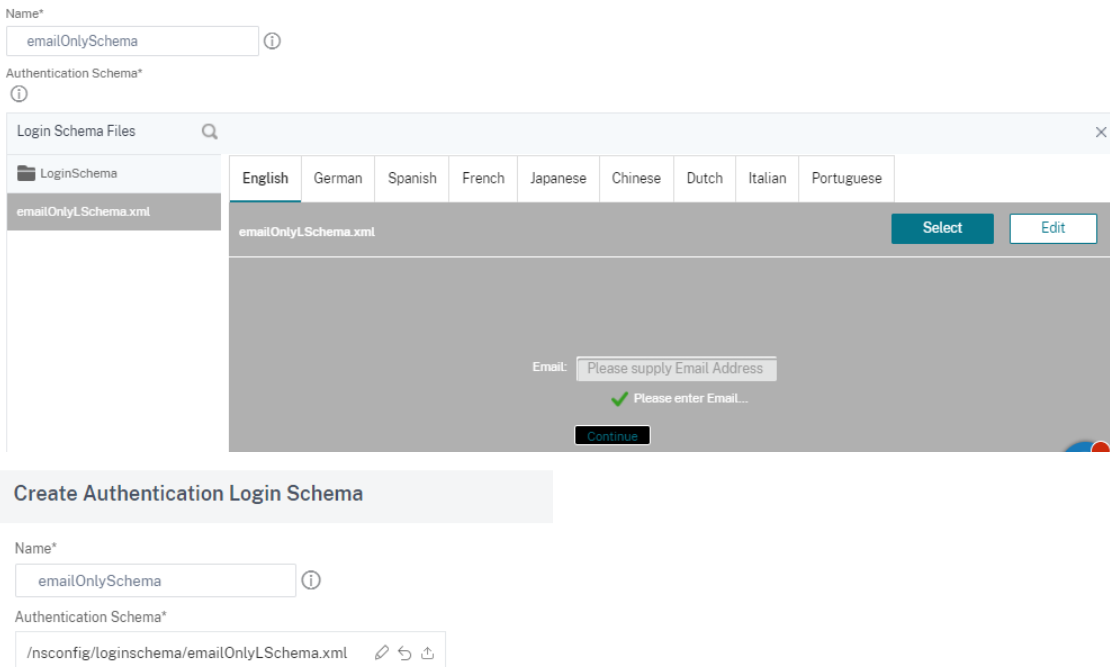Open the LoginSchema folder
1110x667 pixels.
67,173
